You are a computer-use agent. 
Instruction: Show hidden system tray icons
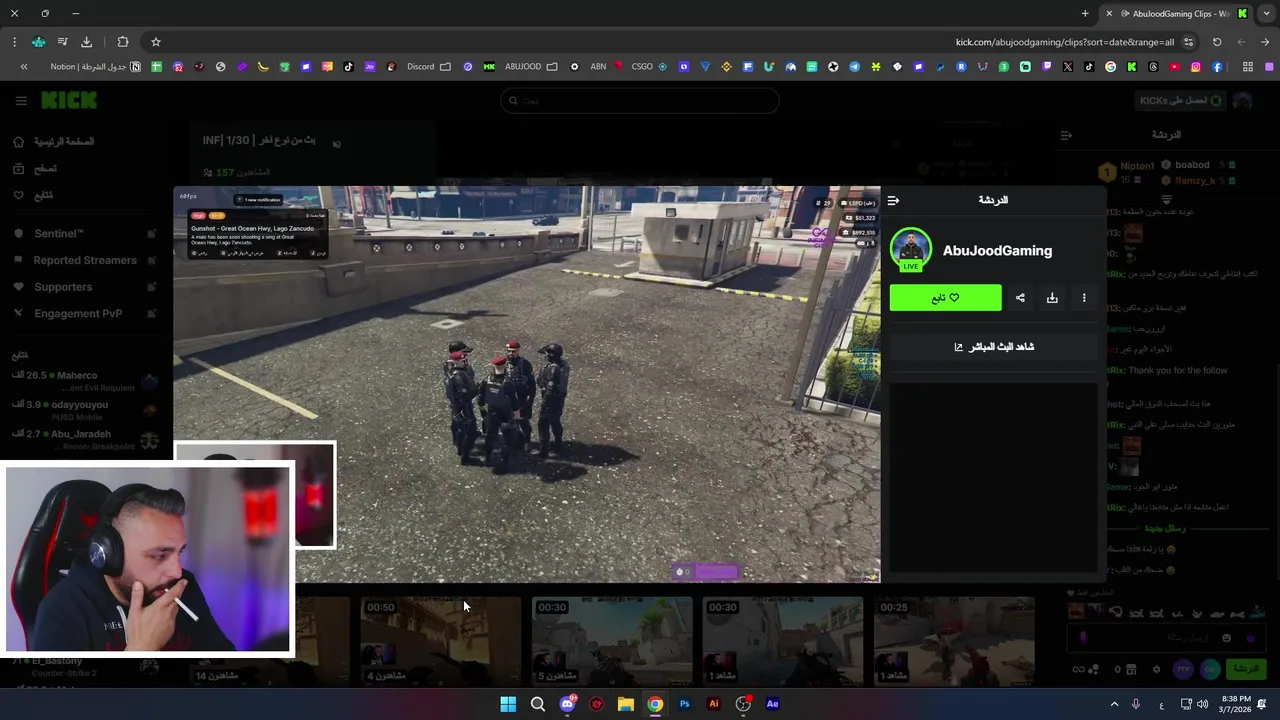point(1114,704)
